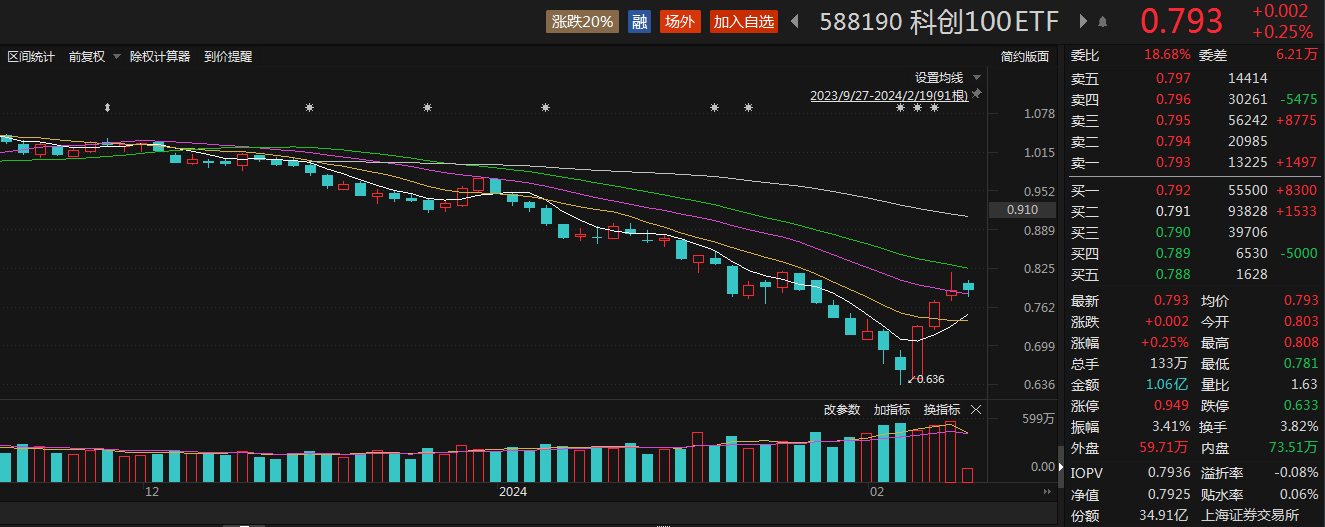The width and height of the screenshot is (1325, 527).
Task: Click the pin icon beside date range
Action: coord(977,94)
